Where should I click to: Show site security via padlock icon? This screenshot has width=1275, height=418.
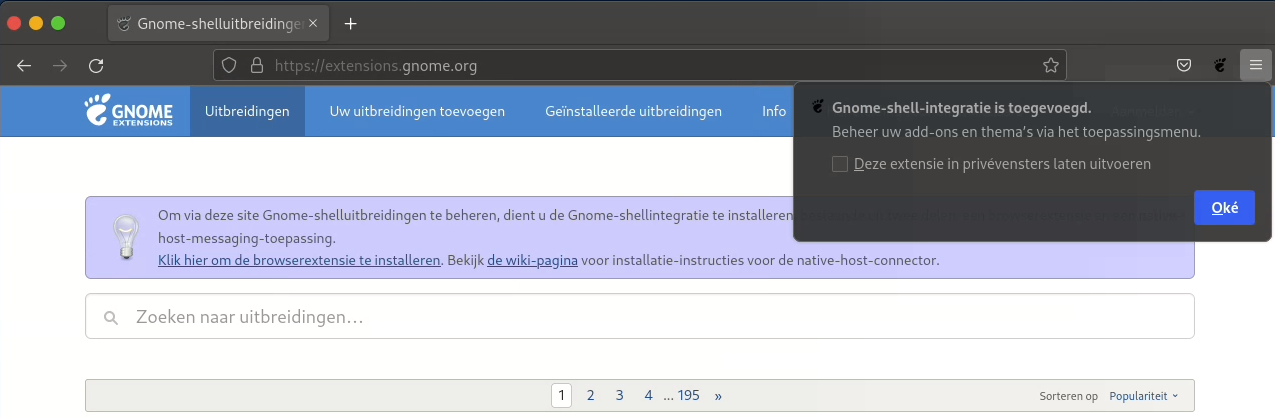pyautogui.click(x=256, y=66)
